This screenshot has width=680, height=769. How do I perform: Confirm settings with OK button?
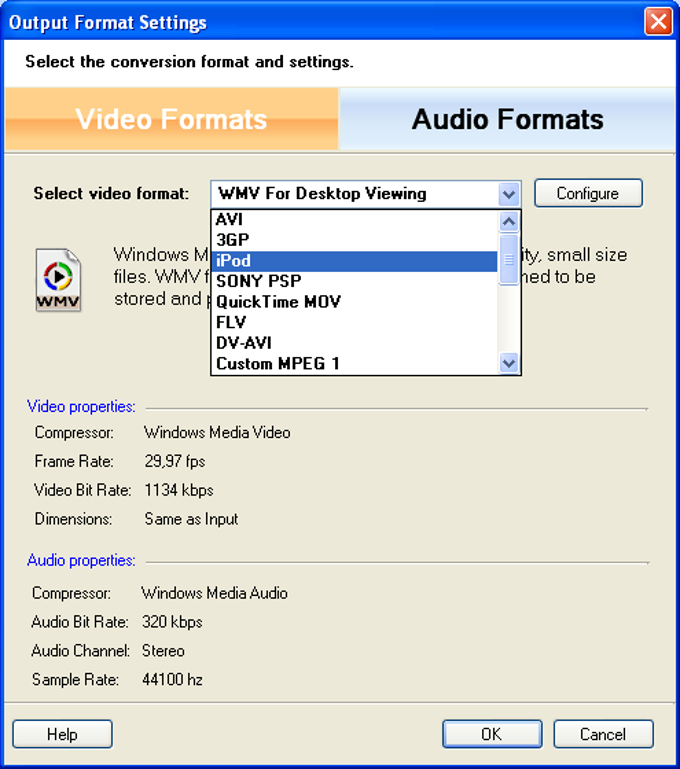tap(492, 734)
